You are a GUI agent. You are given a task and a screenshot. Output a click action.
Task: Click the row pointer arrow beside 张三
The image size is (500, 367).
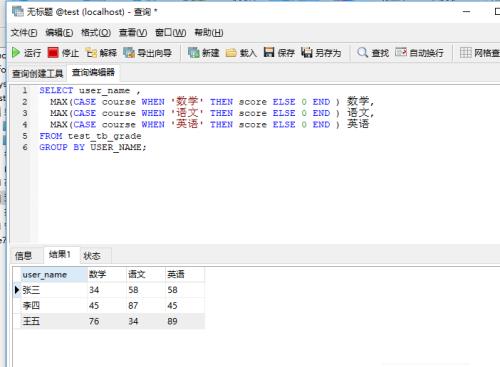[17, 290]
